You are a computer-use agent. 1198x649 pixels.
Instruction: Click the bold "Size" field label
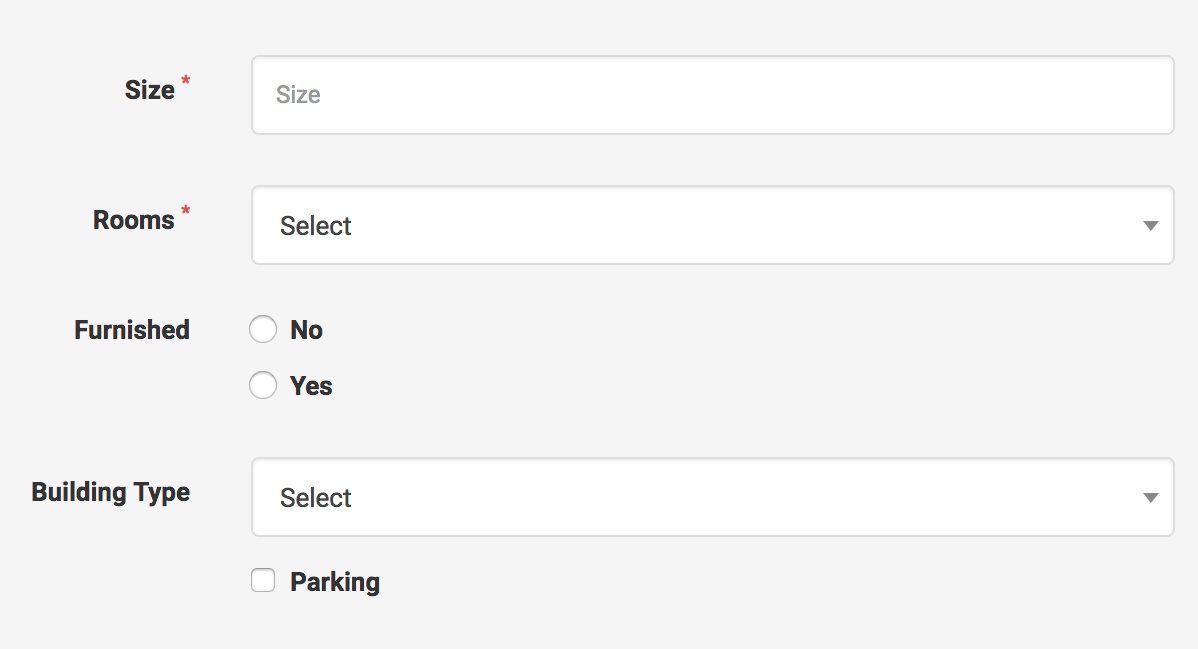150,90
